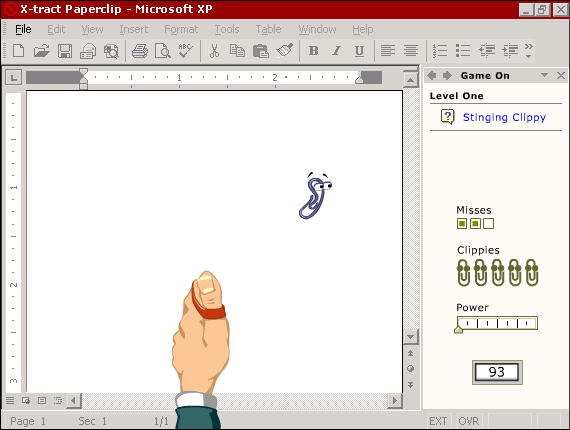Click the vertical scrollbar down arrow
Viewport: 570px width, 430px height.
[410, 337]
